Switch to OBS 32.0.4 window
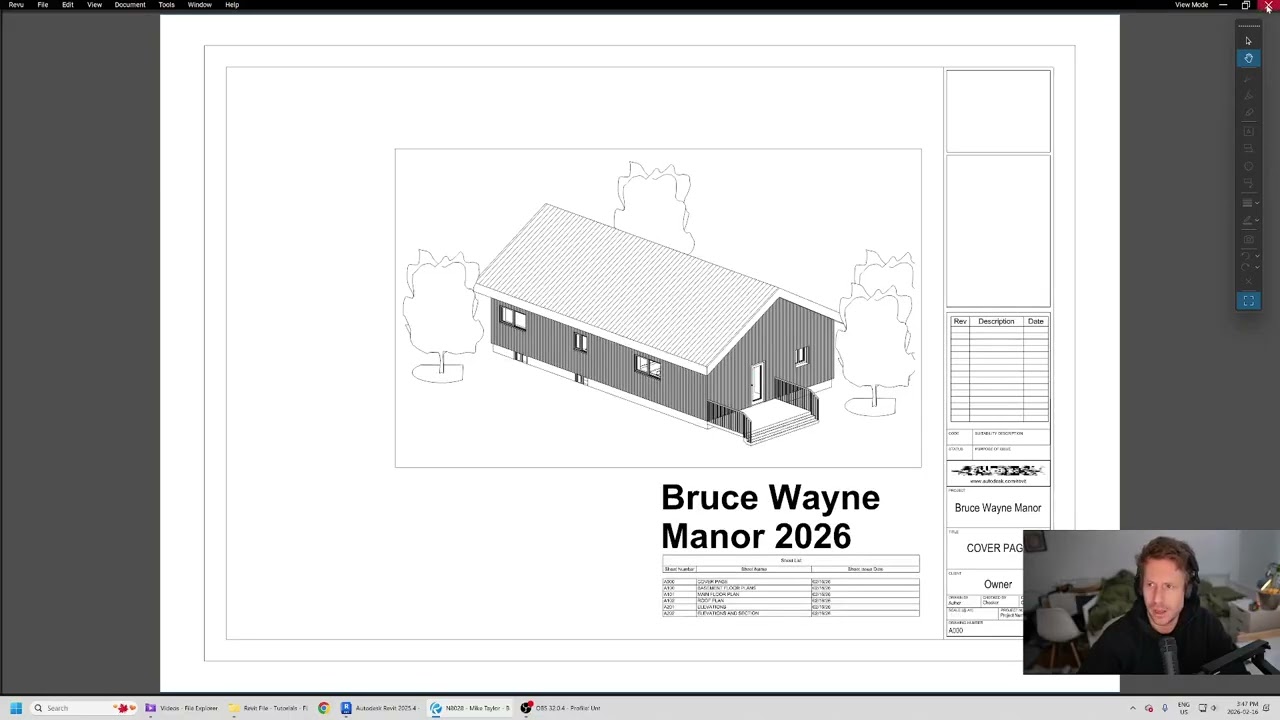This screenshot has width=1280, height=720. click(561, 708)
